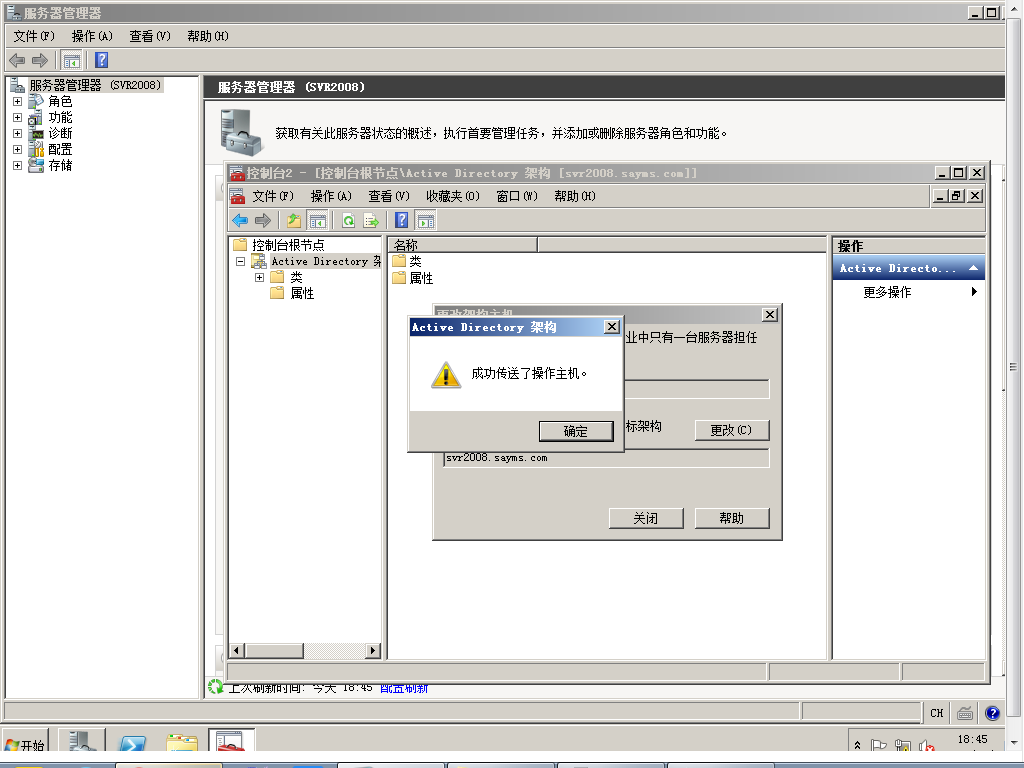
Task: Toggle the action pane icon in console toolbar
Action: point(425,221)
